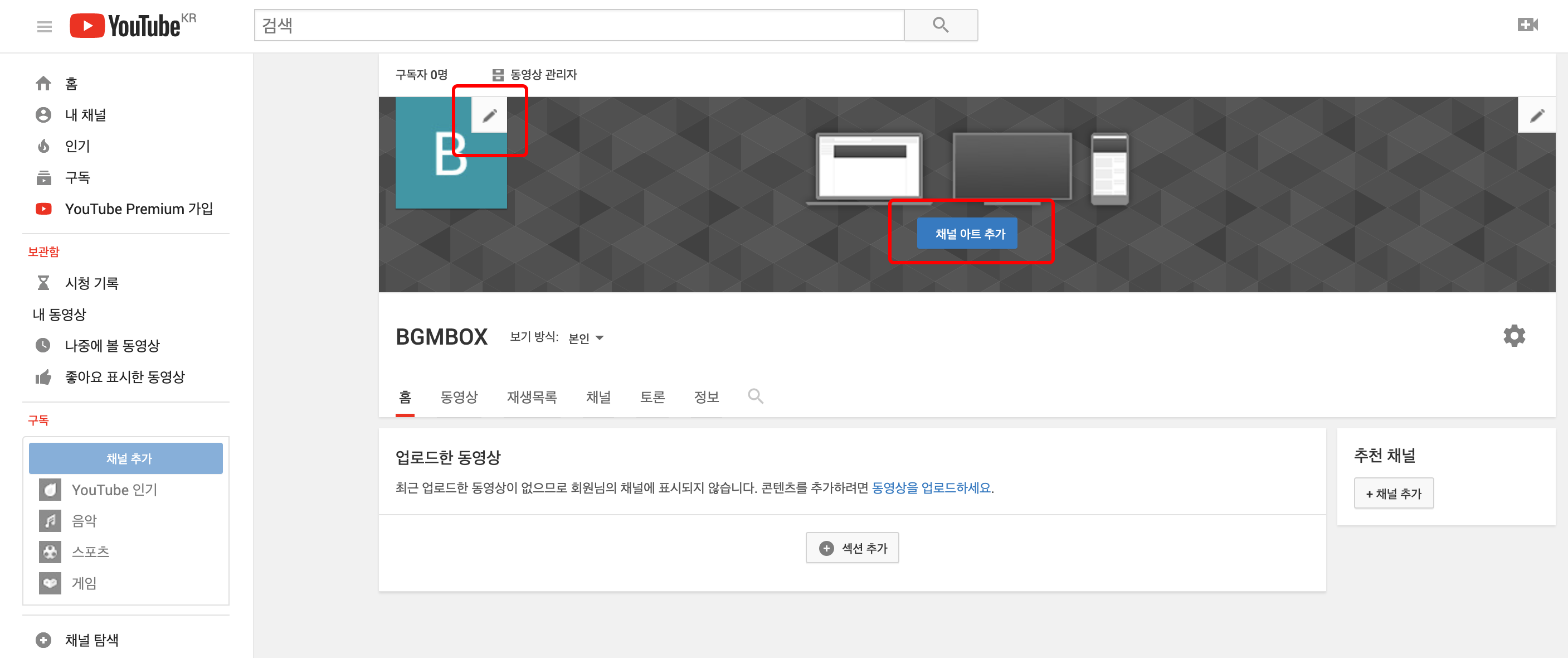Screen dimensions: 1568x658
Task: Click the search magnifier button
Action: pos(941,25)
